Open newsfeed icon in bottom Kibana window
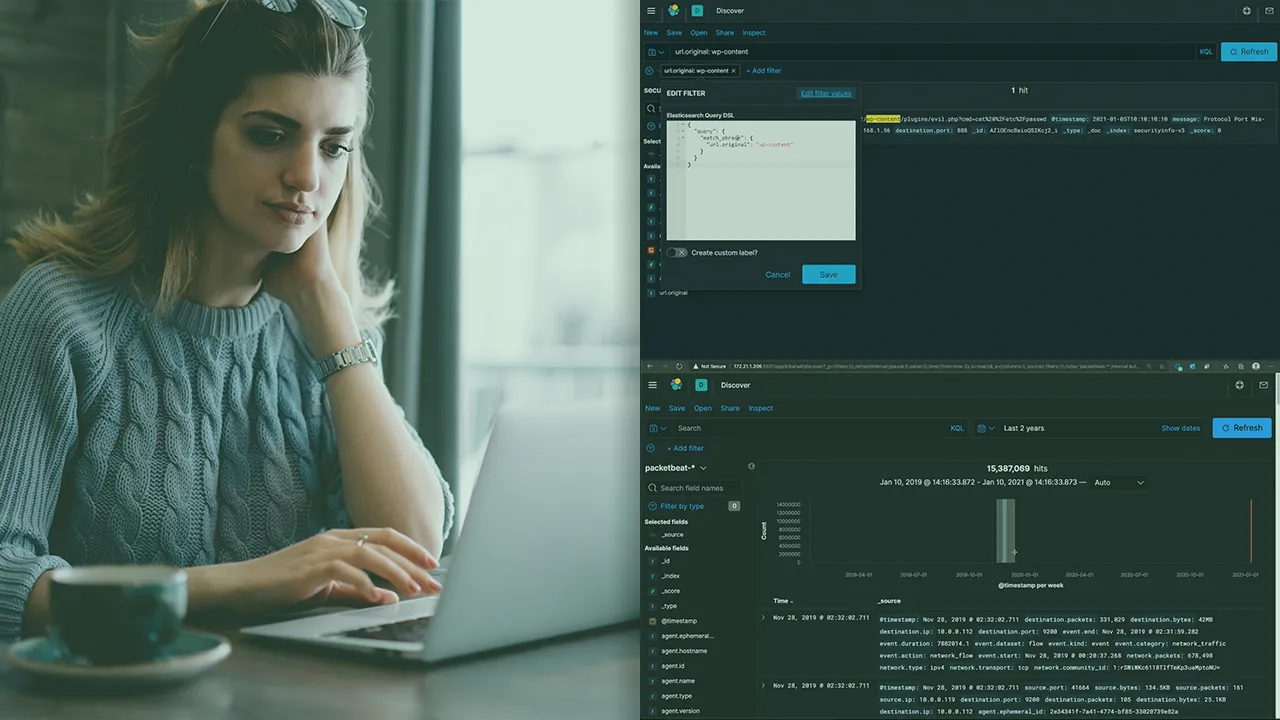 coord(1264,385)
